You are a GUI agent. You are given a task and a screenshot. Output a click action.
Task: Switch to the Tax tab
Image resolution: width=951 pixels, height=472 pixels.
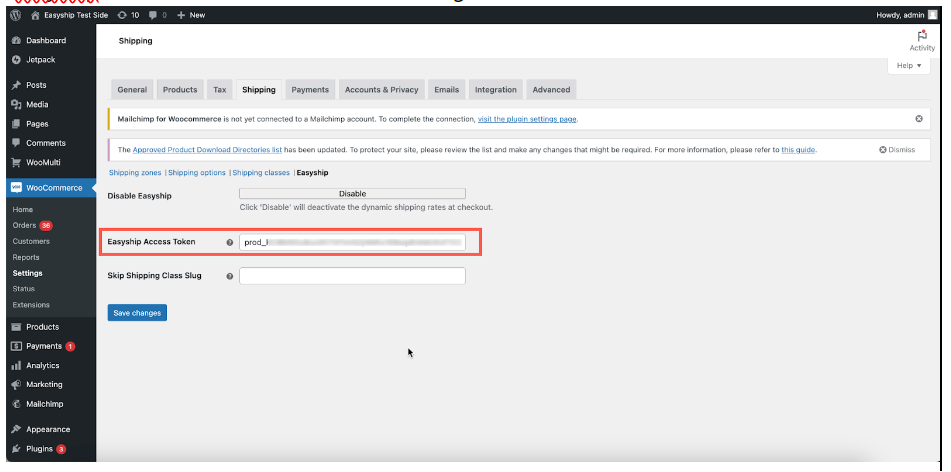coord(220,90)
